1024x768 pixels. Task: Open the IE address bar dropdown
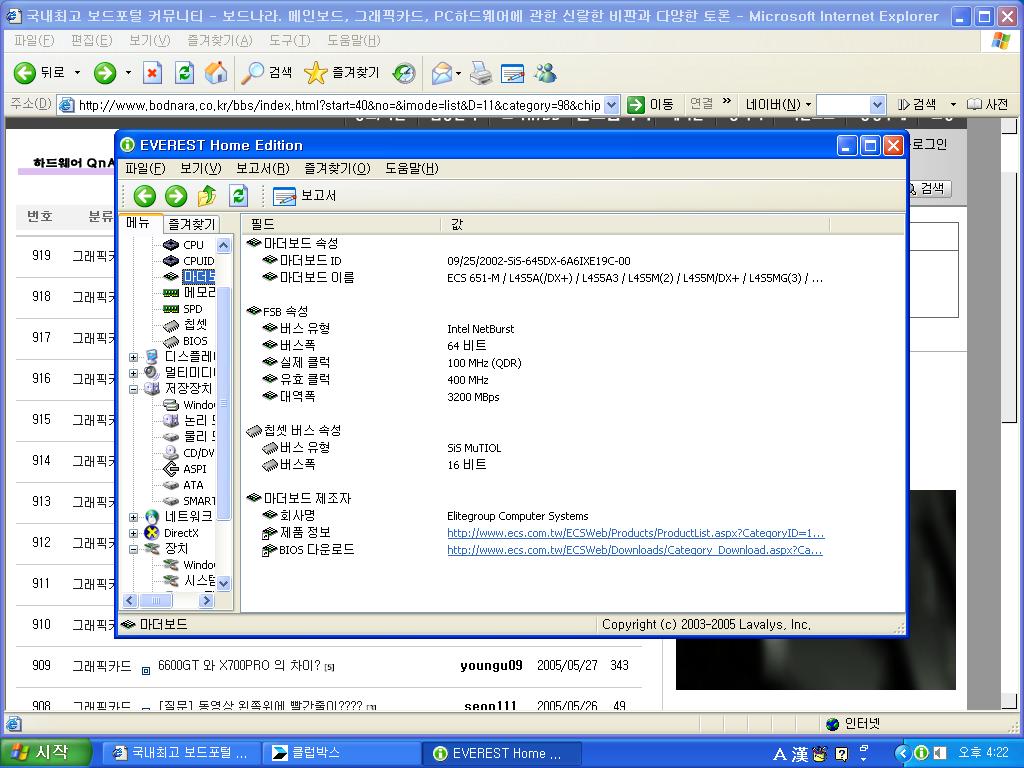tap(611, 104)
